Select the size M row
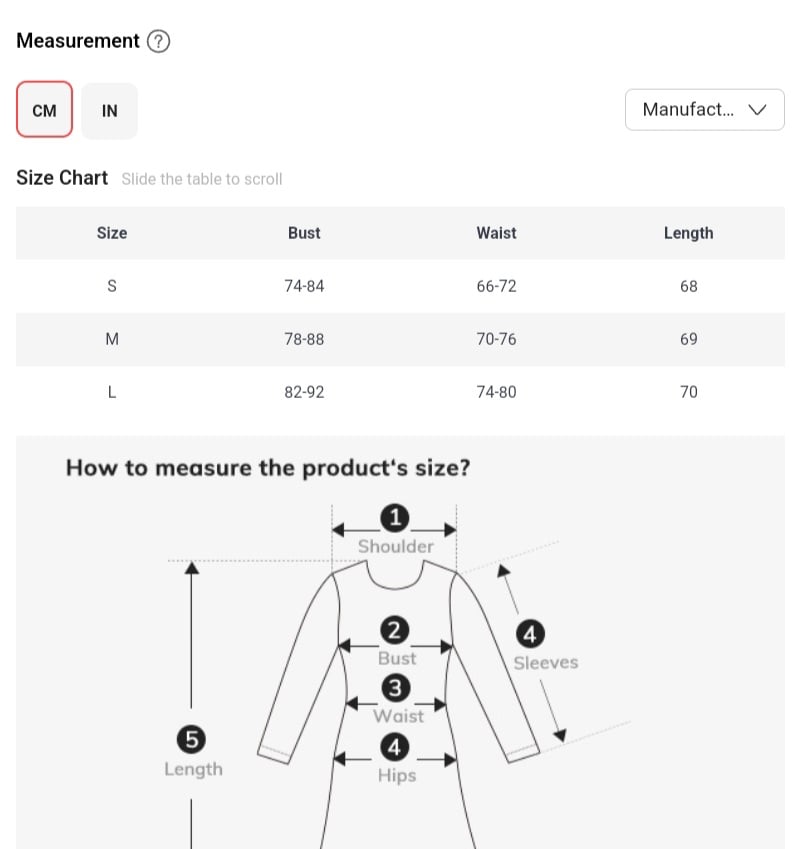 pyautogui.click(x=400, y=339)
